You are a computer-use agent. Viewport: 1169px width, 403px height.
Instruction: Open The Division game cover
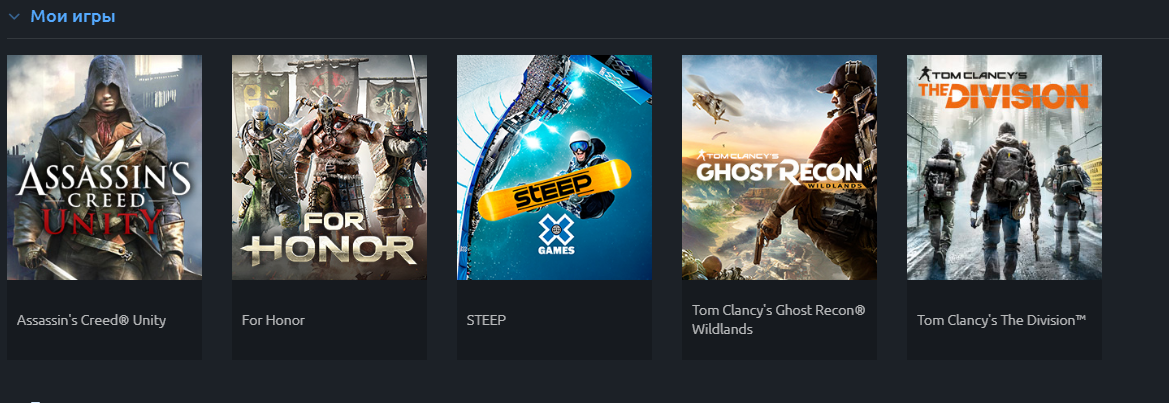(x=1004, y=168)
